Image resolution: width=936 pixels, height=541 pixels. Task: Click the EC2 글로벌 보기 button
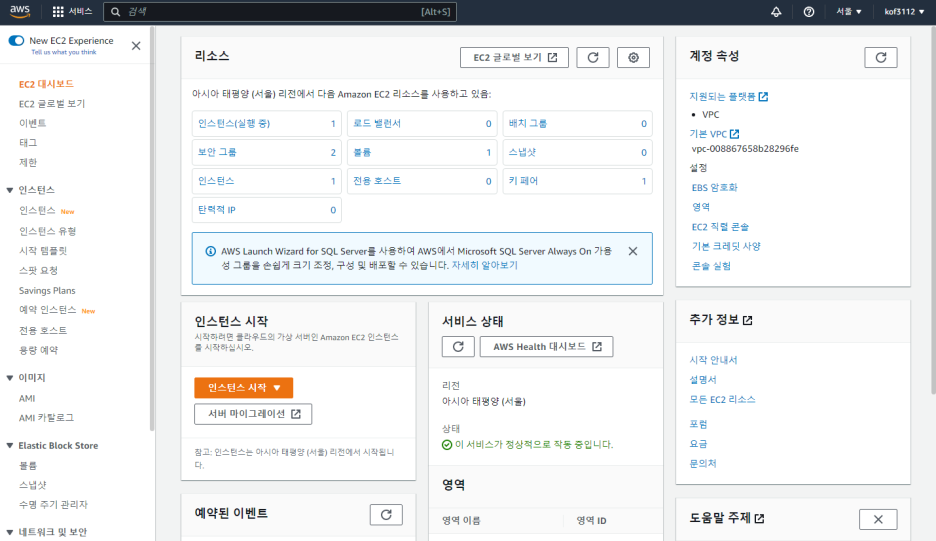point(515,57)
